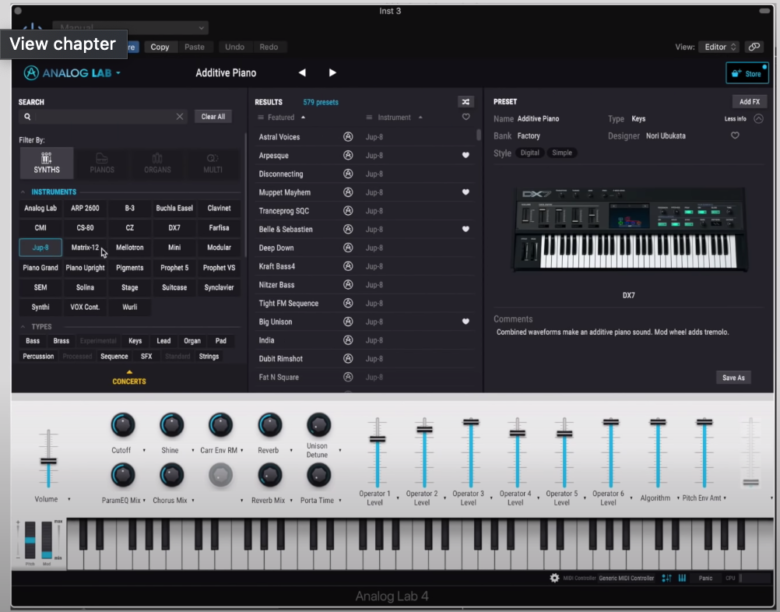Screen dimensions: 780x612
Task: Click the Porta Time knob
Action: point(318,475)
